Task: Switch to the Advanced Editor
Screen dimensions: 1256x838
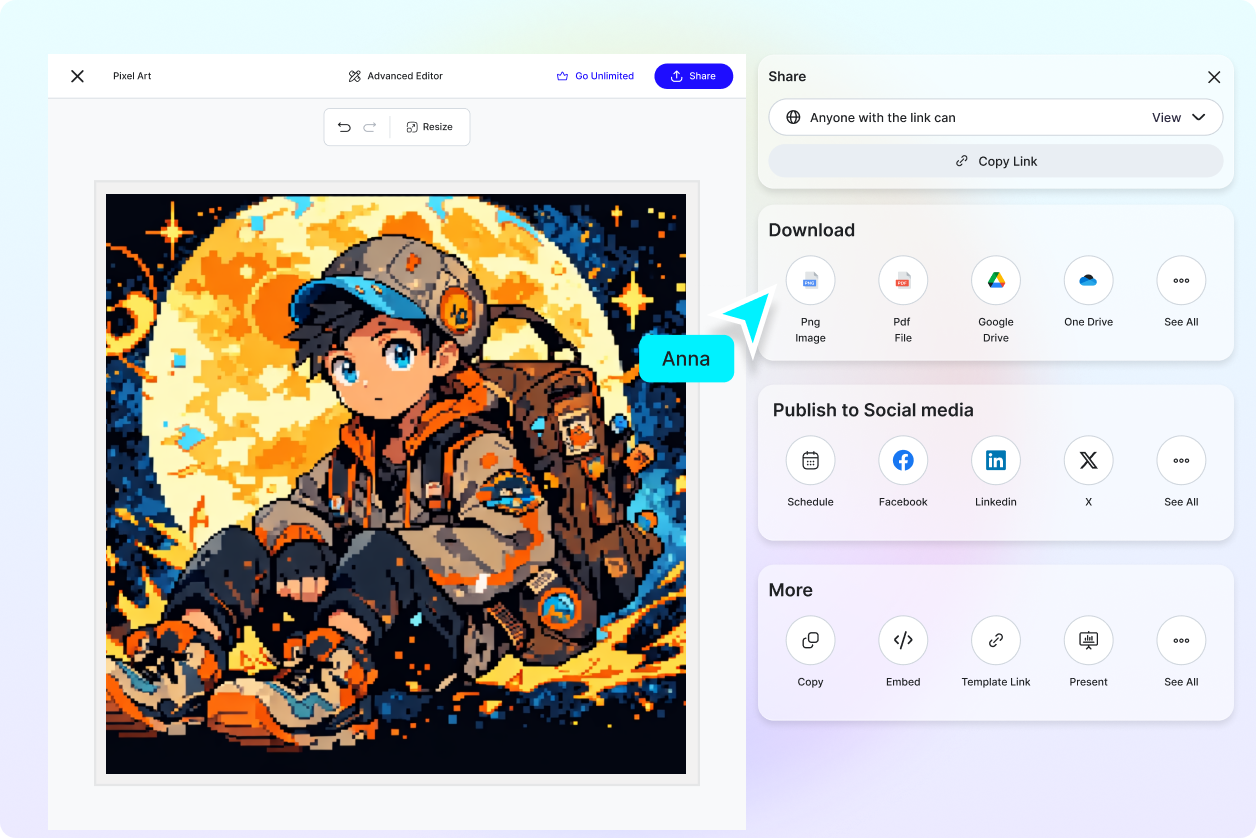Action: pyautogui.click(x=395, y=76)
